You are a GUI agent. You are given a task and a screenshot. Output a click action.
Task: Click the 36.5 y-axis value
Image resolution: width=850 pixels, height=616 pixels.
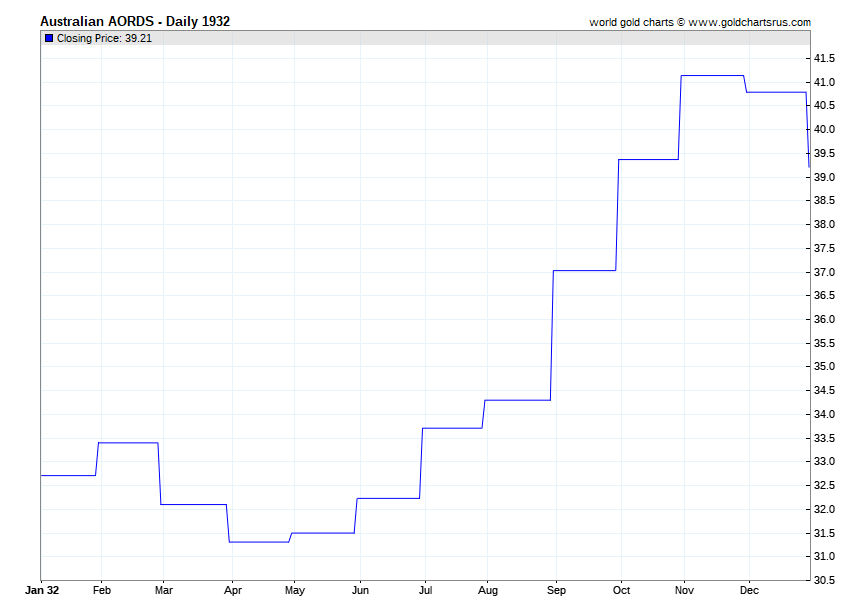coord(824,295)
